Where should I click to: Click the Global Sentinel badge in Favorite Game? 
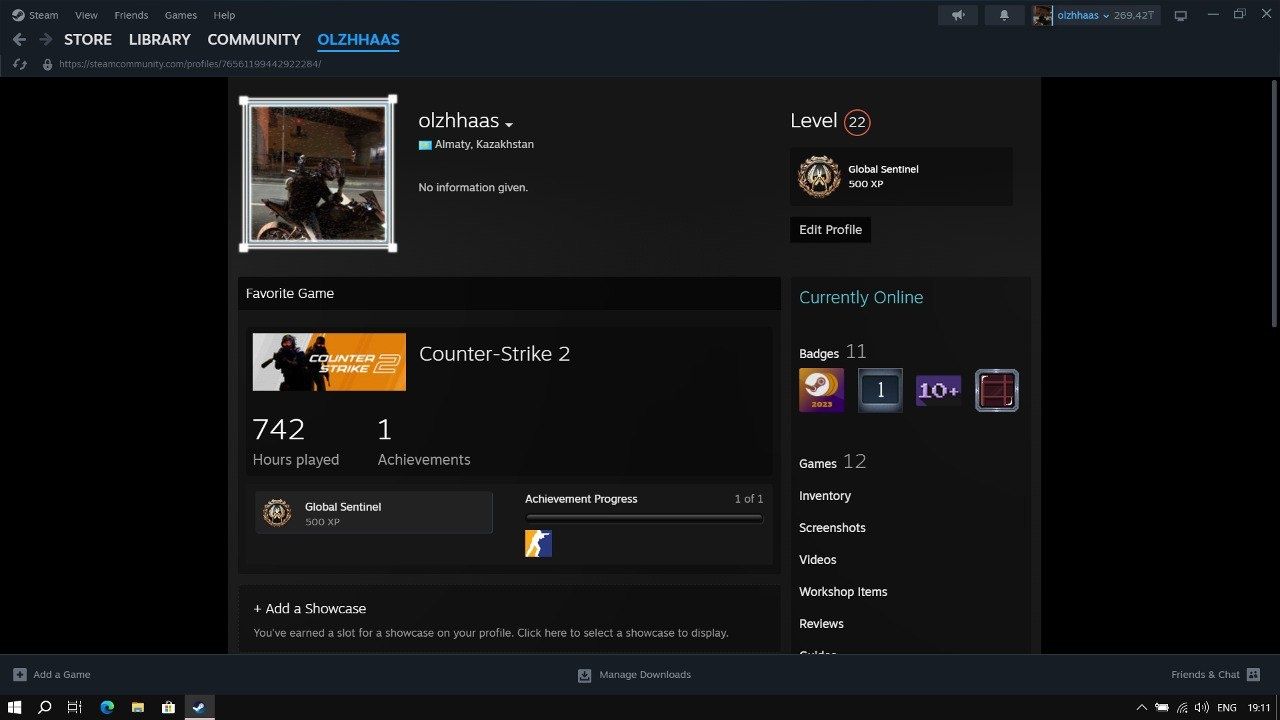(x=374, y=513)
